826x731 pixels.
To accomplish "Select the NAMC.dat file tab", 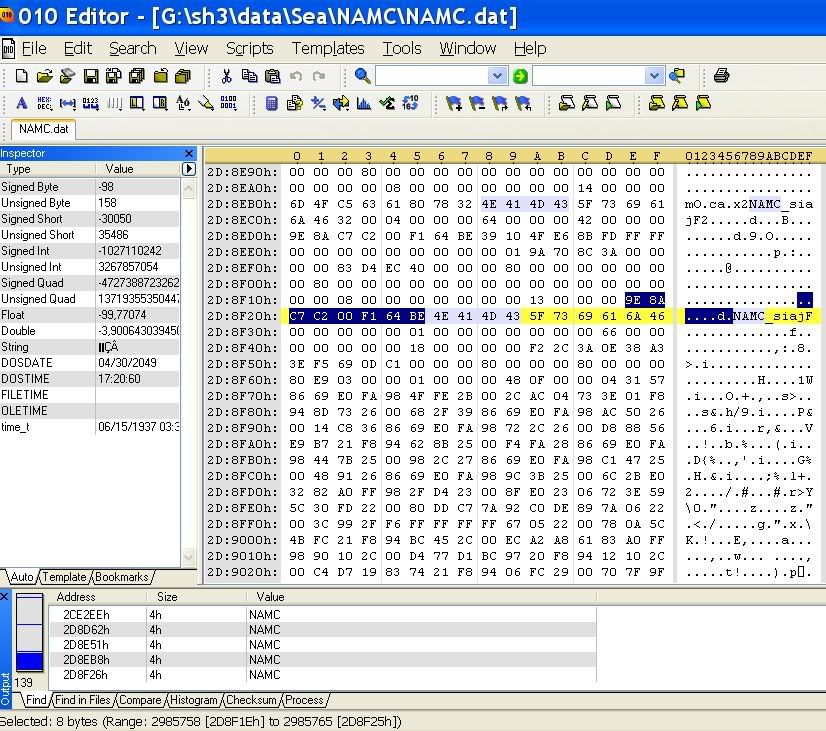I will (x=43, y=129).
